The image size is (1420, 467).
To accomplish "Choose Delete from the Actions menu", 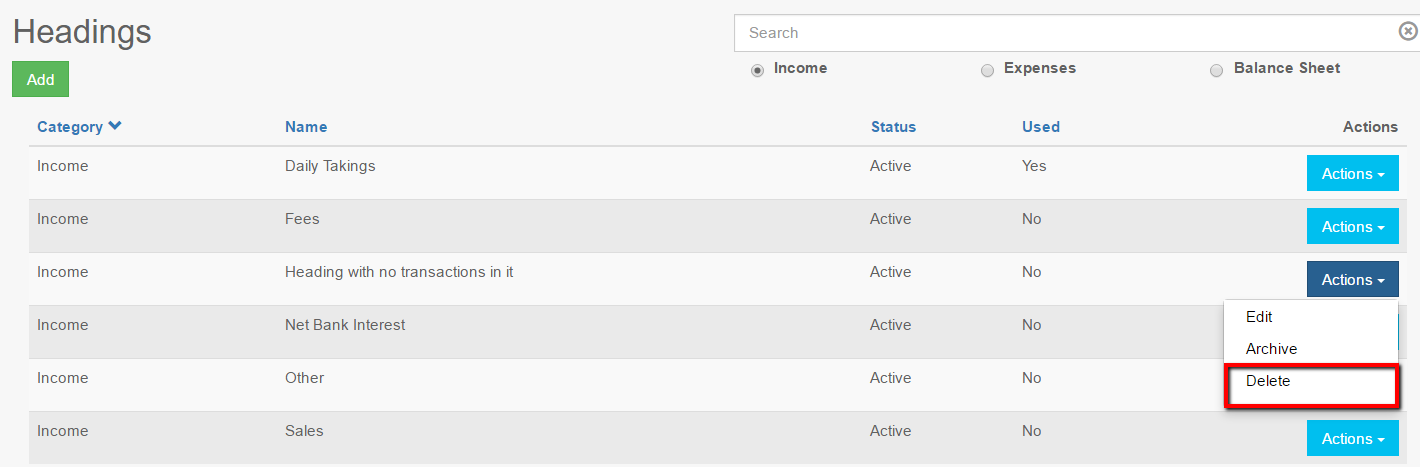I will (x=1268, y=381).
